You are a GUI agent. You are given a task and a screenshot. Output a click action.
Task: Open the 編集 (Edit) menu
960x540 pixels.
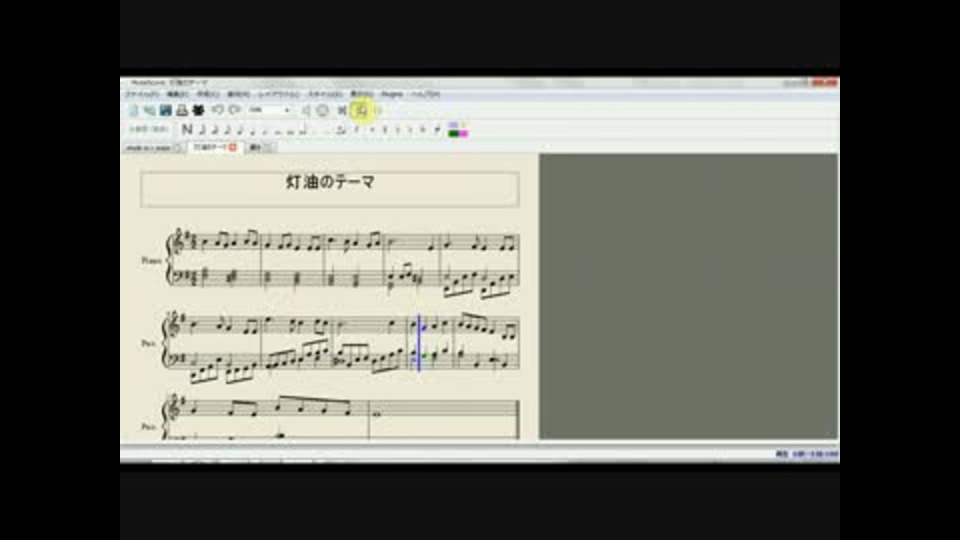click(x=177, y=94)
